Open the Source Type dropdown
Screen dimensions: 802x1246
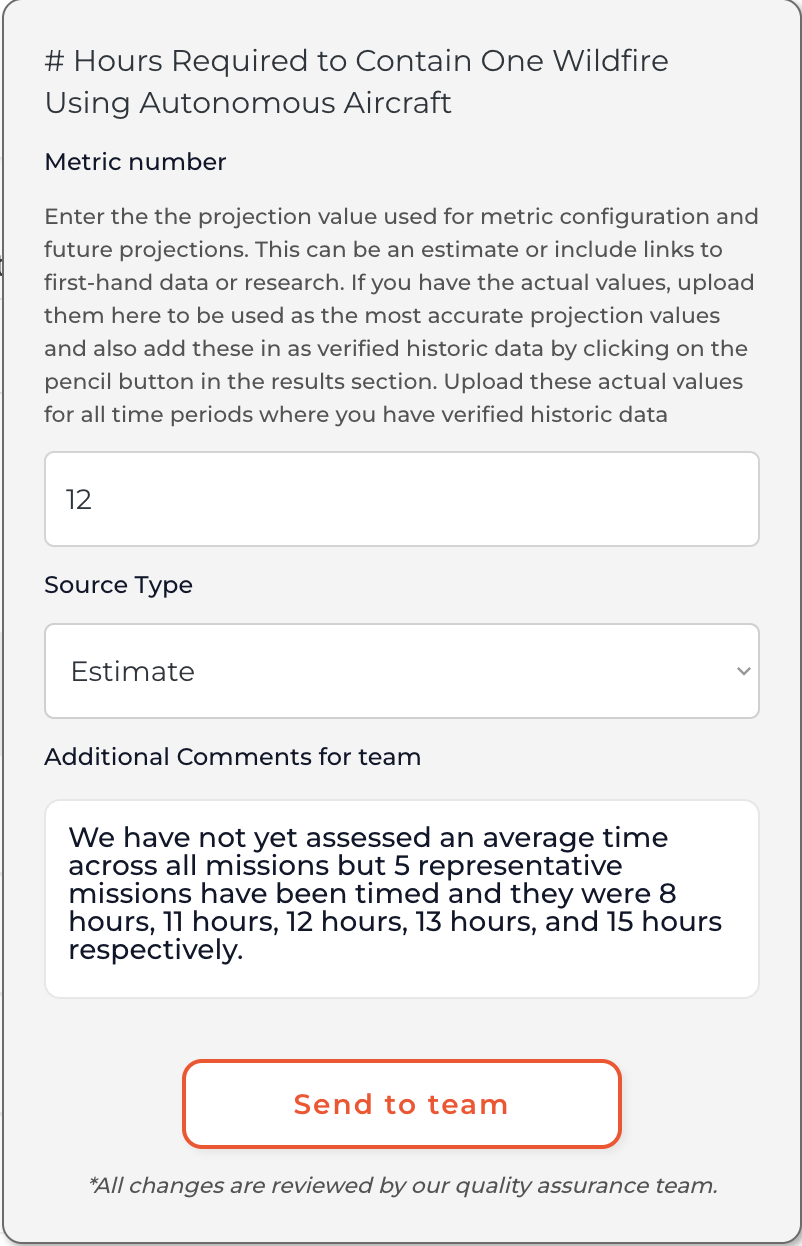[x=401, y=671]
